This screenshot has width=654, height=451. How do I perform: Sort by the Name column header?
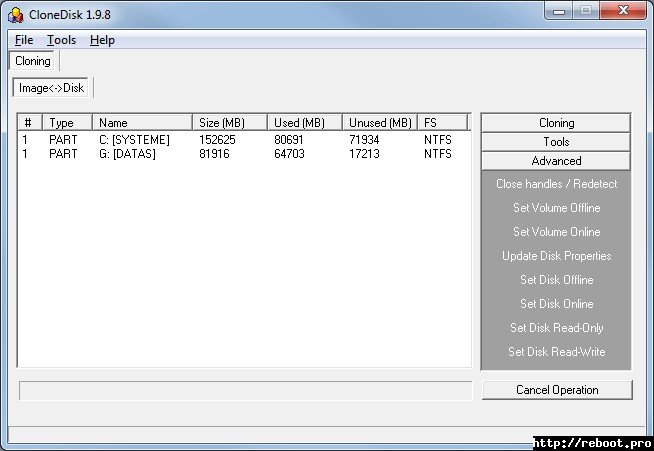pos(142,123)
